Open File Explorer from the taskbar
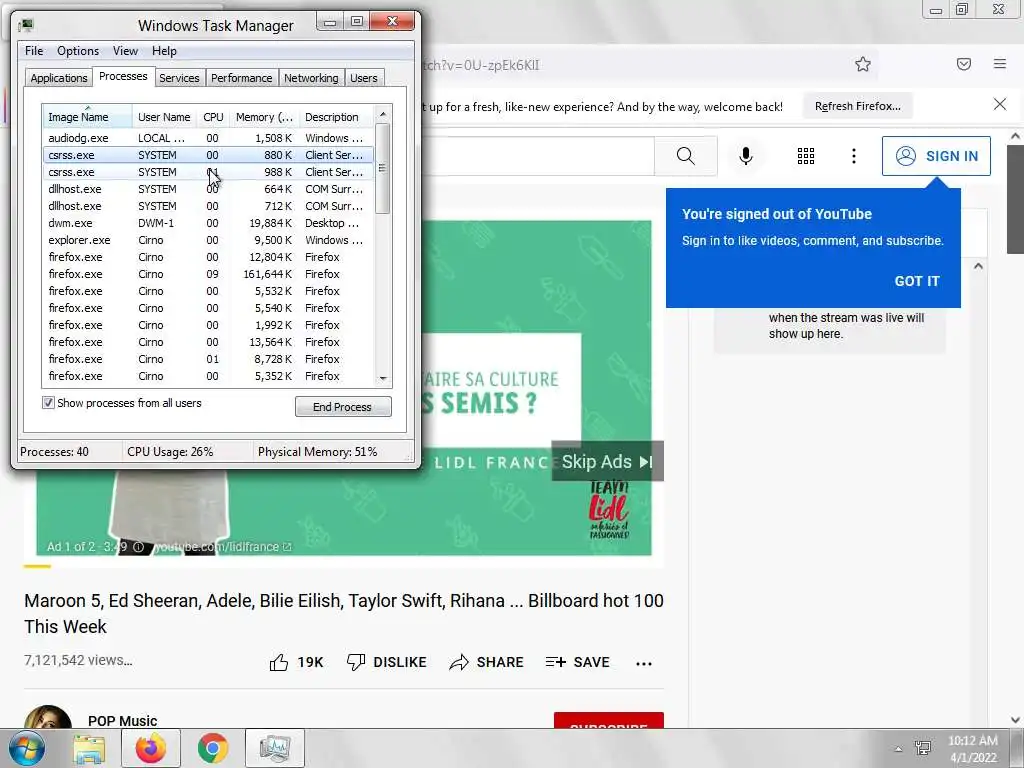This screenshot has width=1024, height=768. 89,748
